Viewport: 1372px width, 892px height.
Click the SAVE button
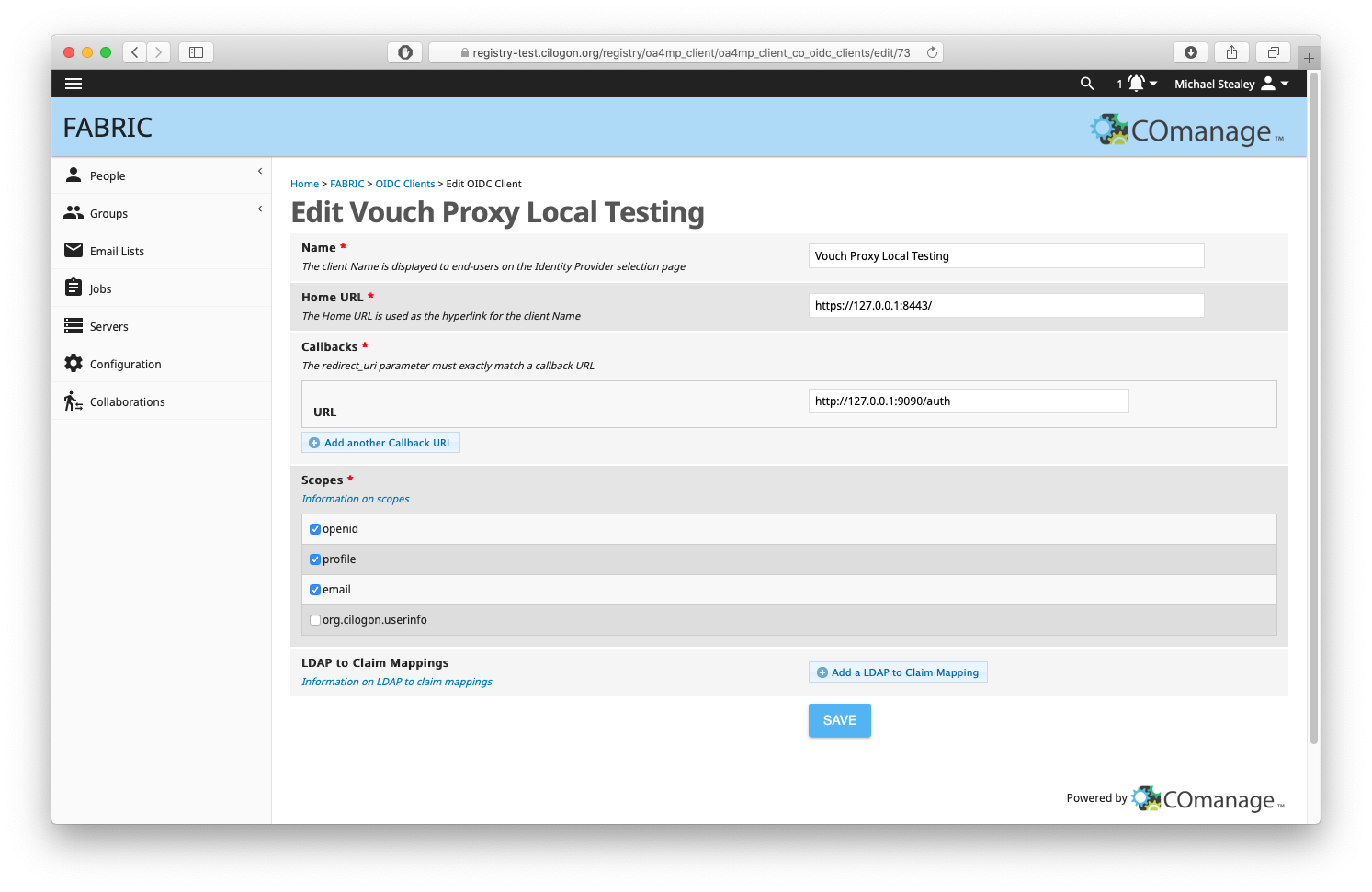click(x=840, y=720)
